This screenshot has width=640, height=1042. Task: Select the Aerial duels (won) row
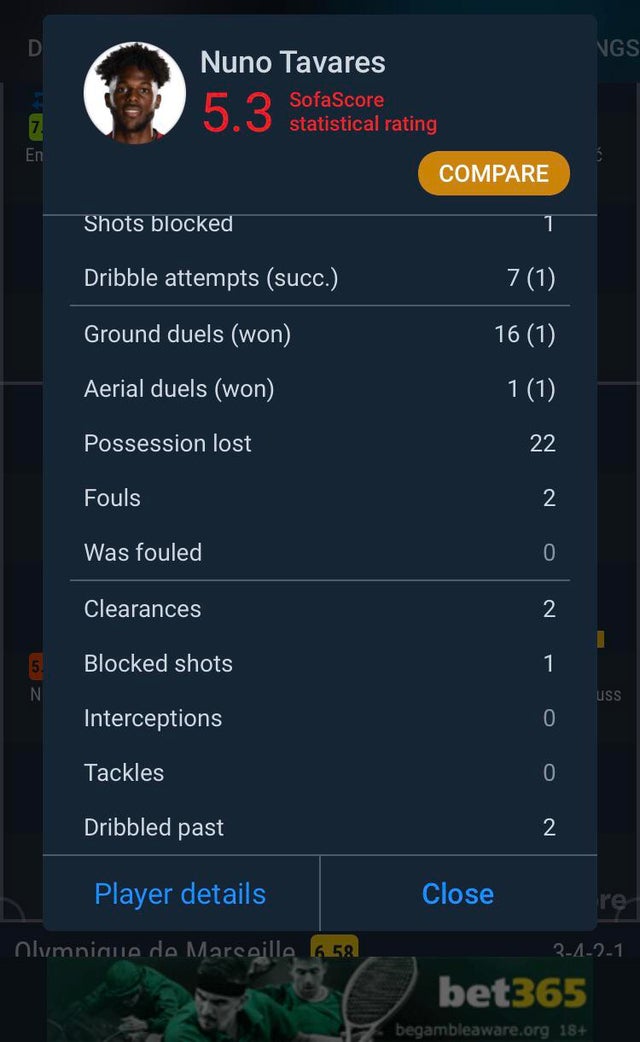tap(320, 389)
